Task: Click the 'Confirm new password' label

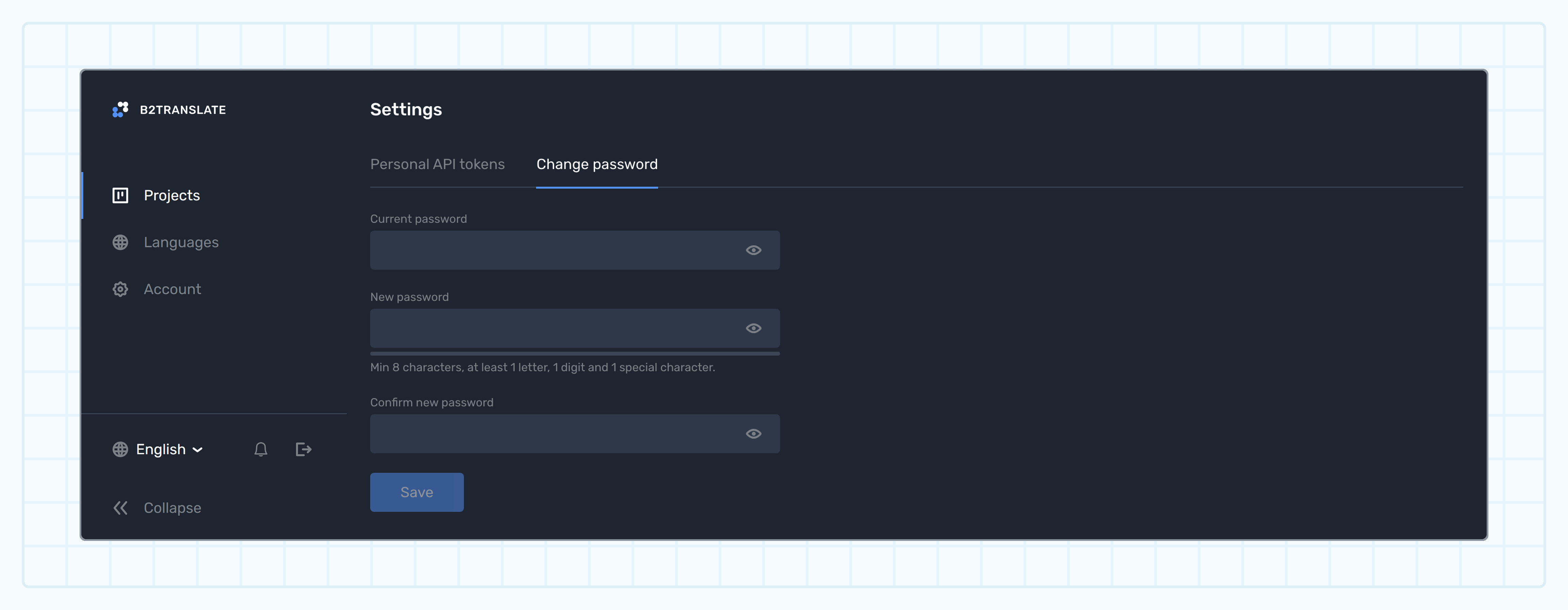Action: point(431,402)
